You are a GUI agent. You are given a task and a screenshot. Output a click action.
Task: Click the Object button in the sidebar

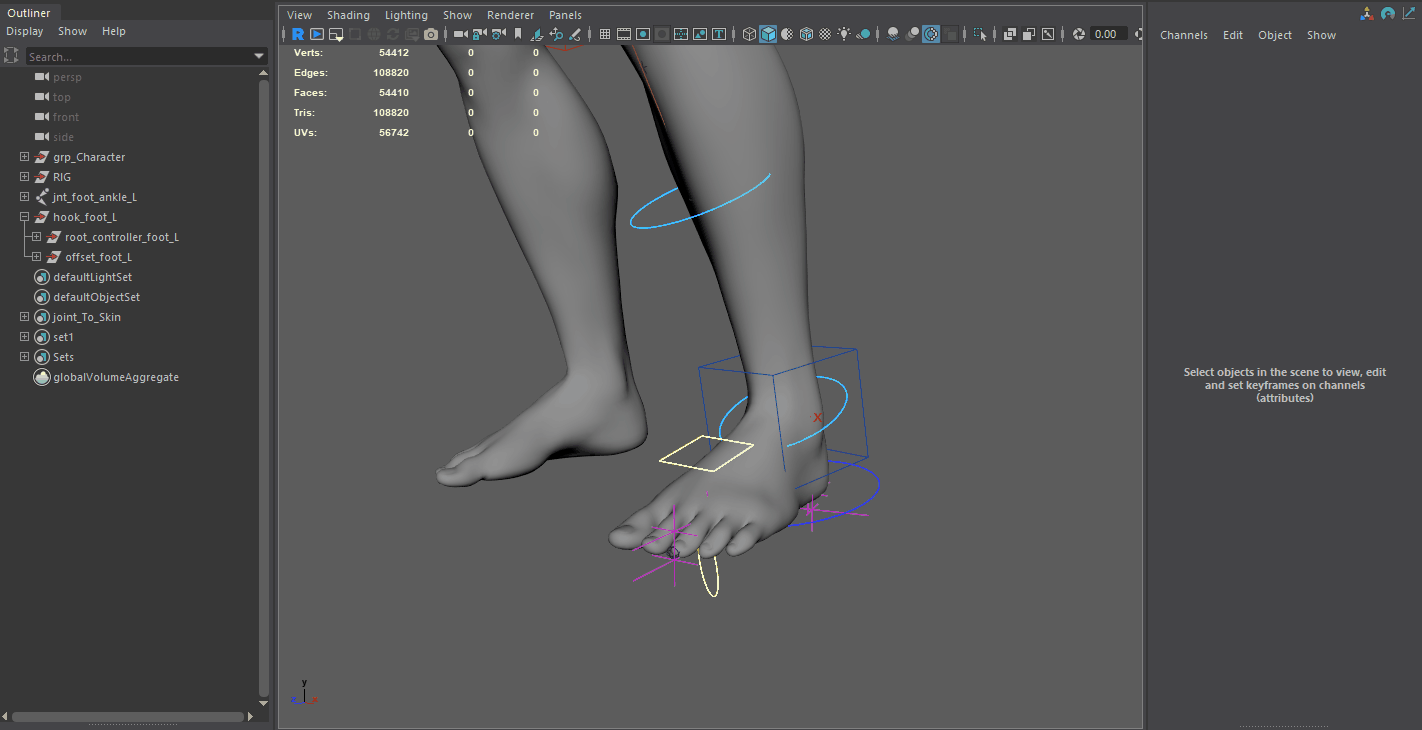click(1275, 35)
